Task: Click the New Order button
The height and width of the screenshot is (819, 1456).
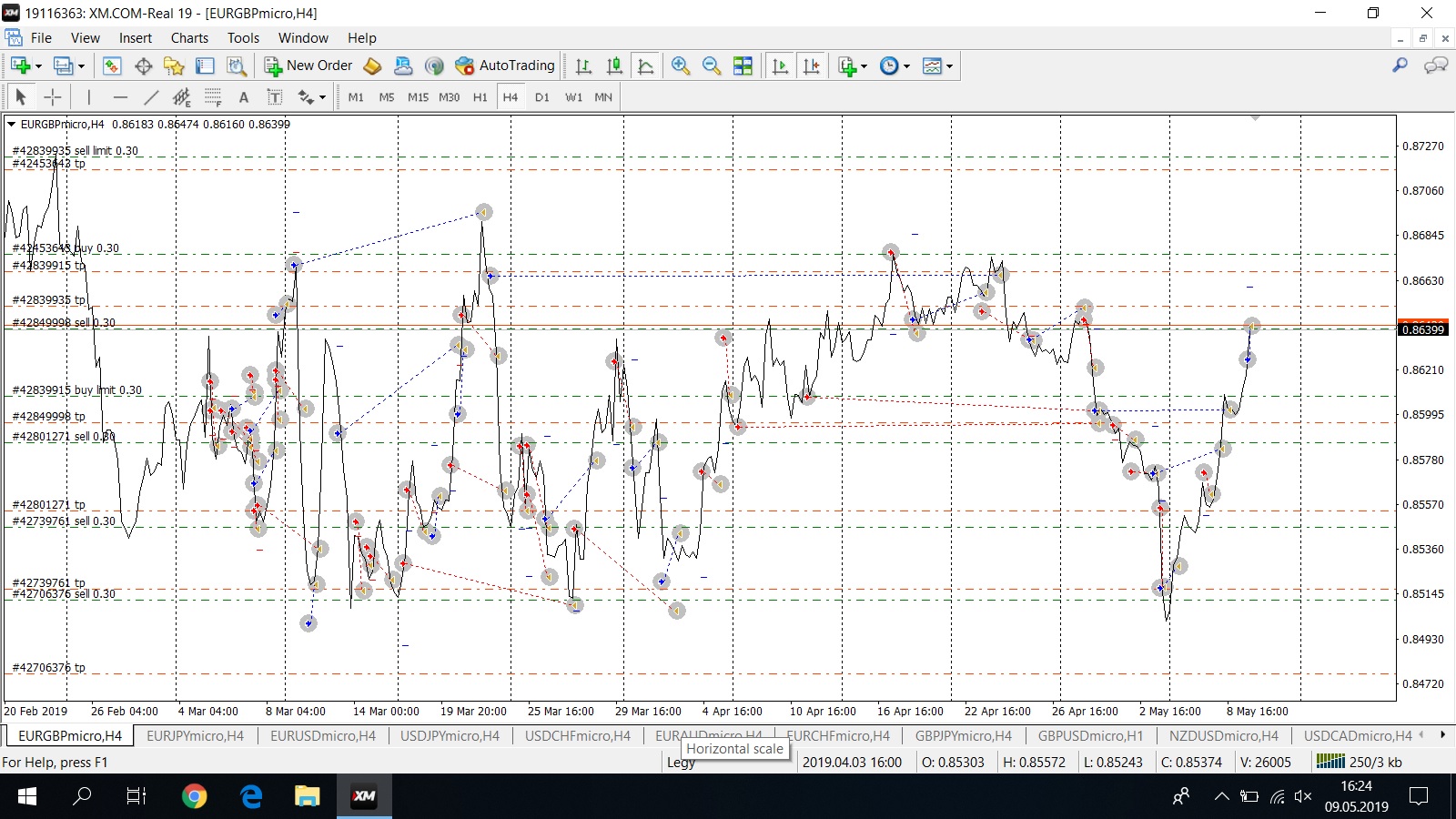Action: (x=308, y=66)
